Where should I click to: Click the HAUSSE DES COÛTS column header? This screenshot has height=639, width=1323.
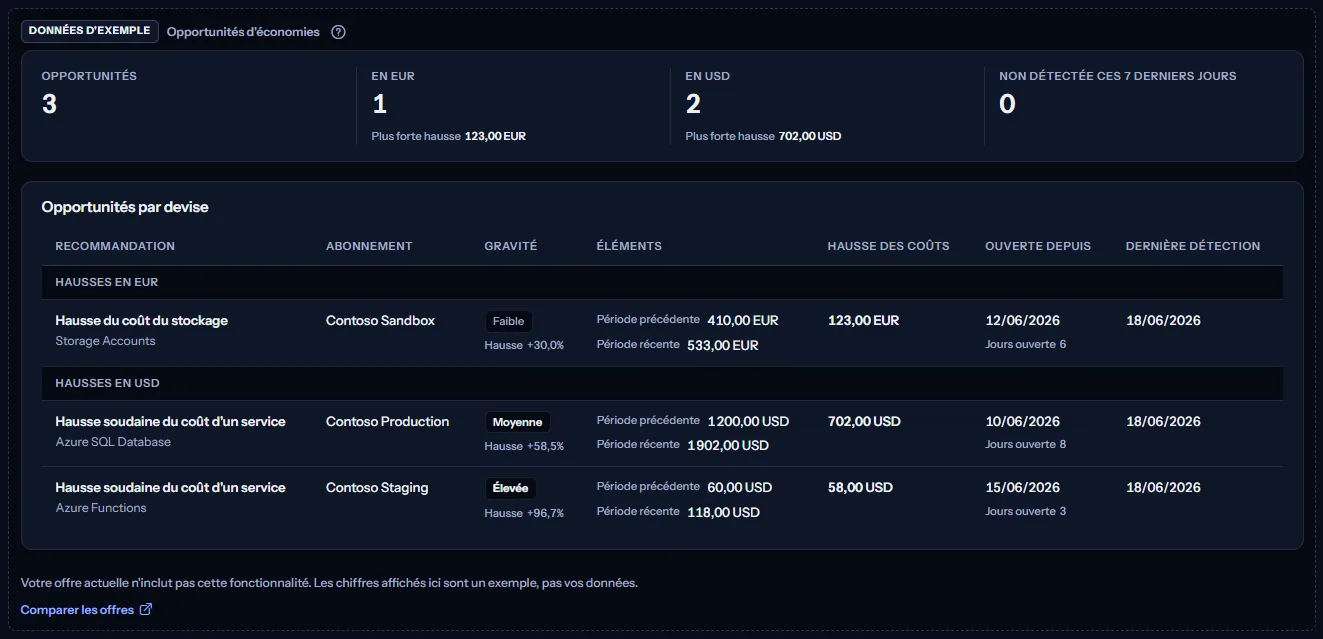(889, 246)
